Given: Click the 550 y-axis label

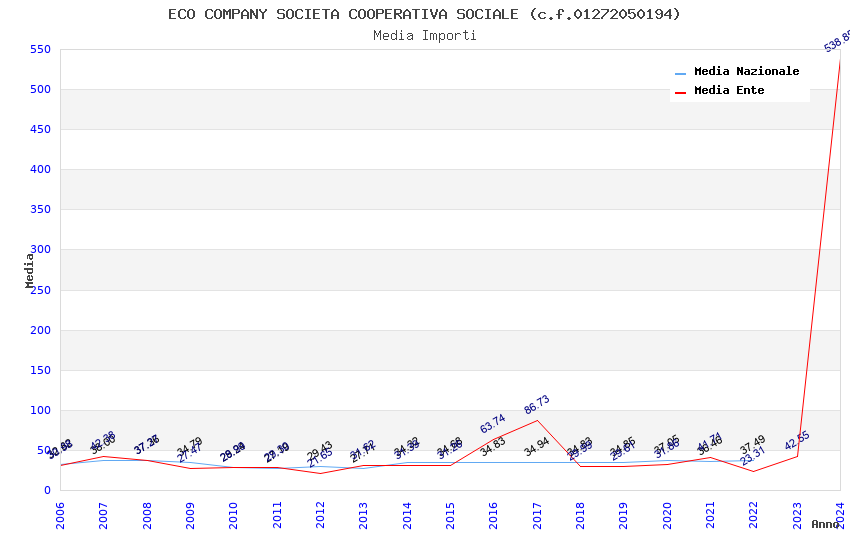Looking at the screenshot, I should 40,49.
